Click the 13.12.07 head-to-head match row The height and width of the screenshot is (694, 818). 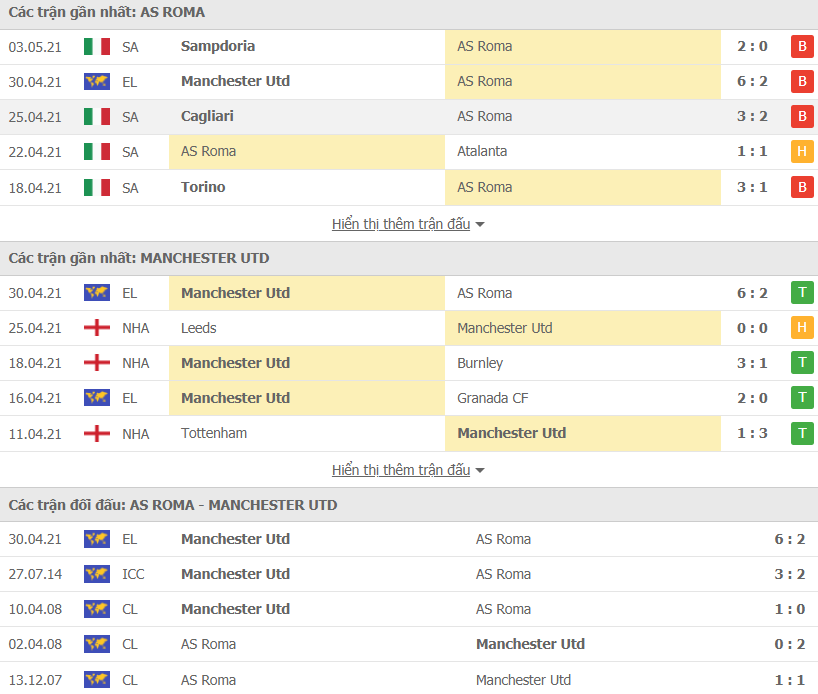click(408, 680)
